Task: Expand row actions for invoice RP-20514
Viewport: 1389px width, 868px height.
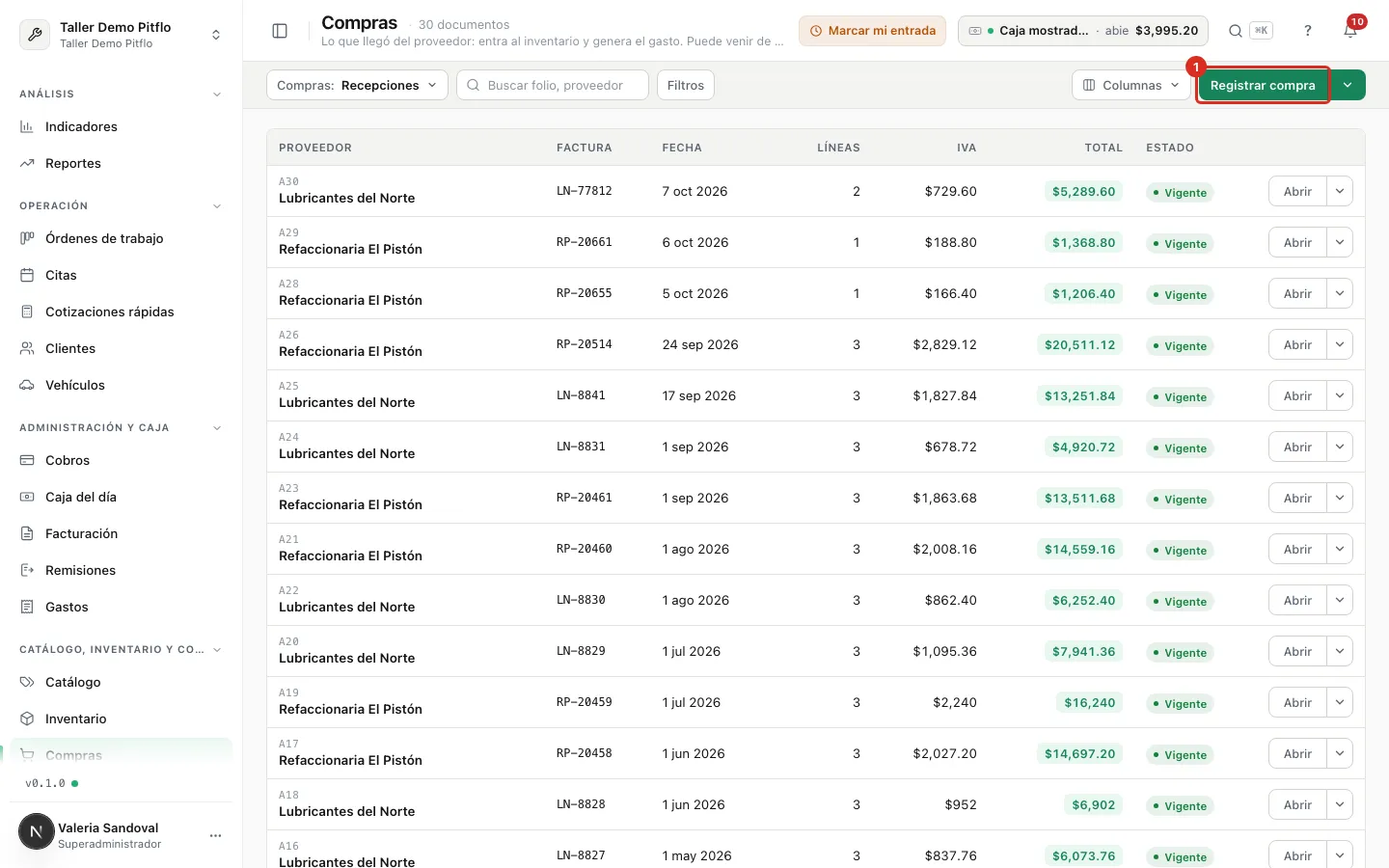Action: (x=1340, y=344)
